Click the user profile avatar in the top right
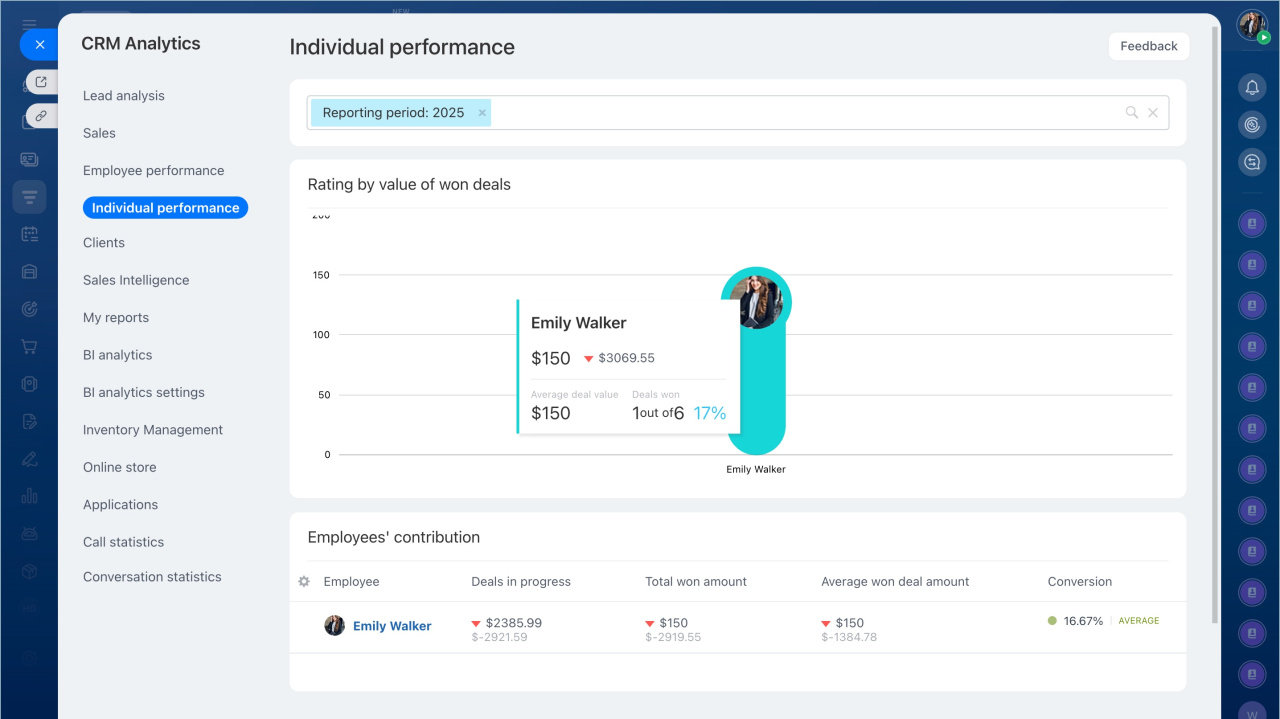This screenshot has width=1280, height=719. tap(1252, 25)
